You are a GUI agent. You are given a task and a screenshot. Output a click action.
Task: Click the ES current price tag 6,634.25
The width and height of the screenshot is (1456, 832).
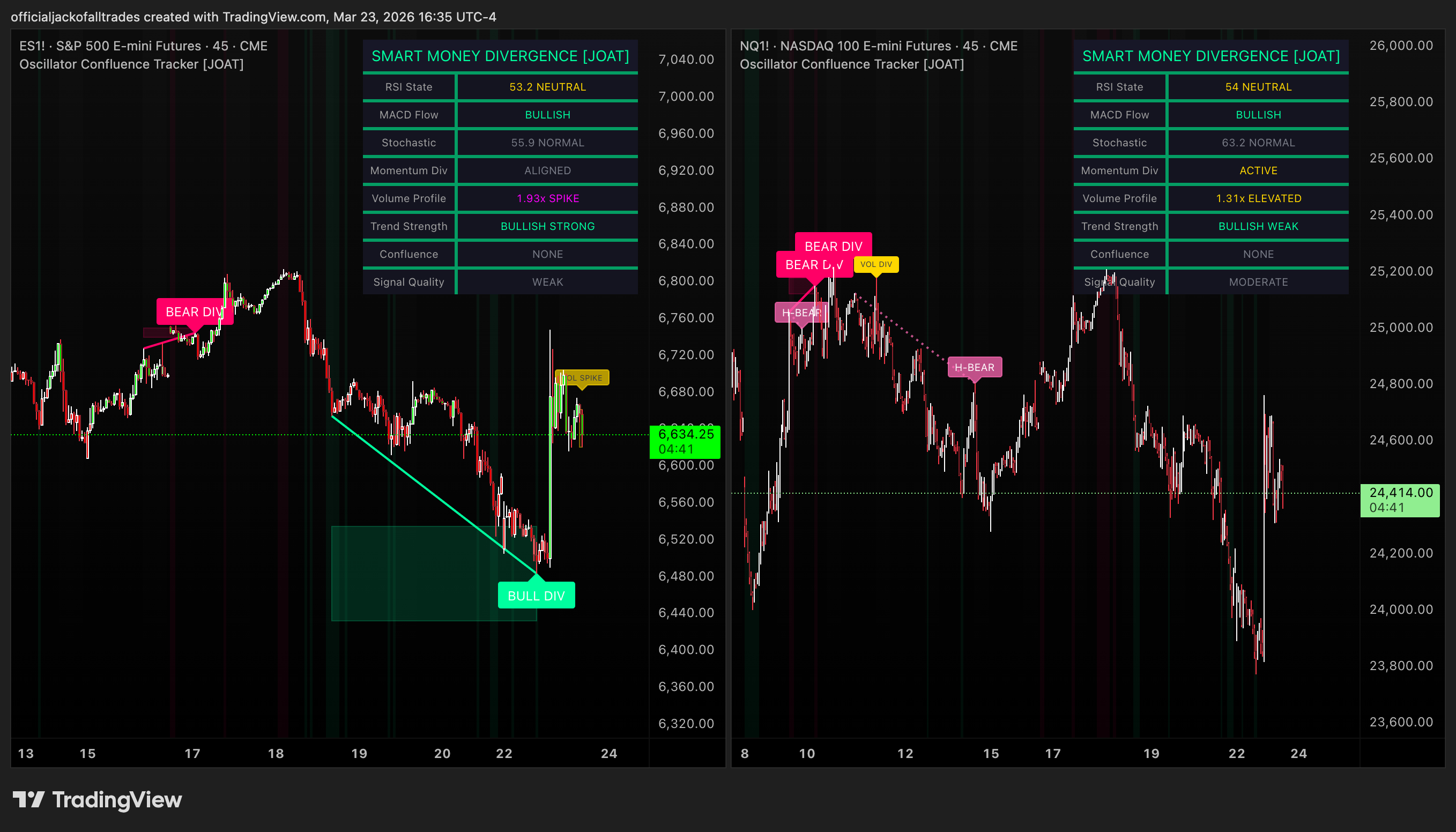tap(685, 441)
